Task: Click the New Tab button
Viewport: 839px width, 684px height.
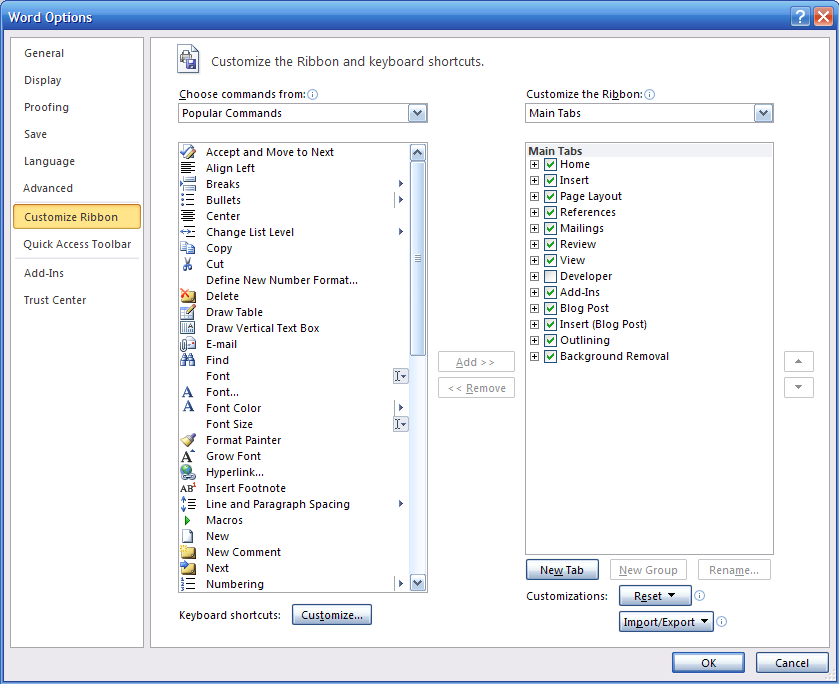Action: coord(562,570)
